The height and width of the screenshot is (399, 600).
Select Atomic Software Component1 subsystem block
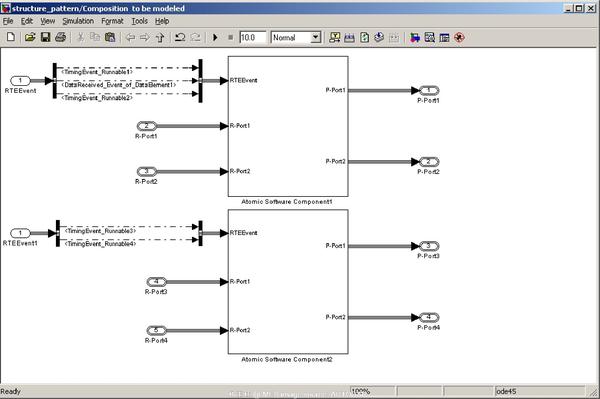coord(288,126)
